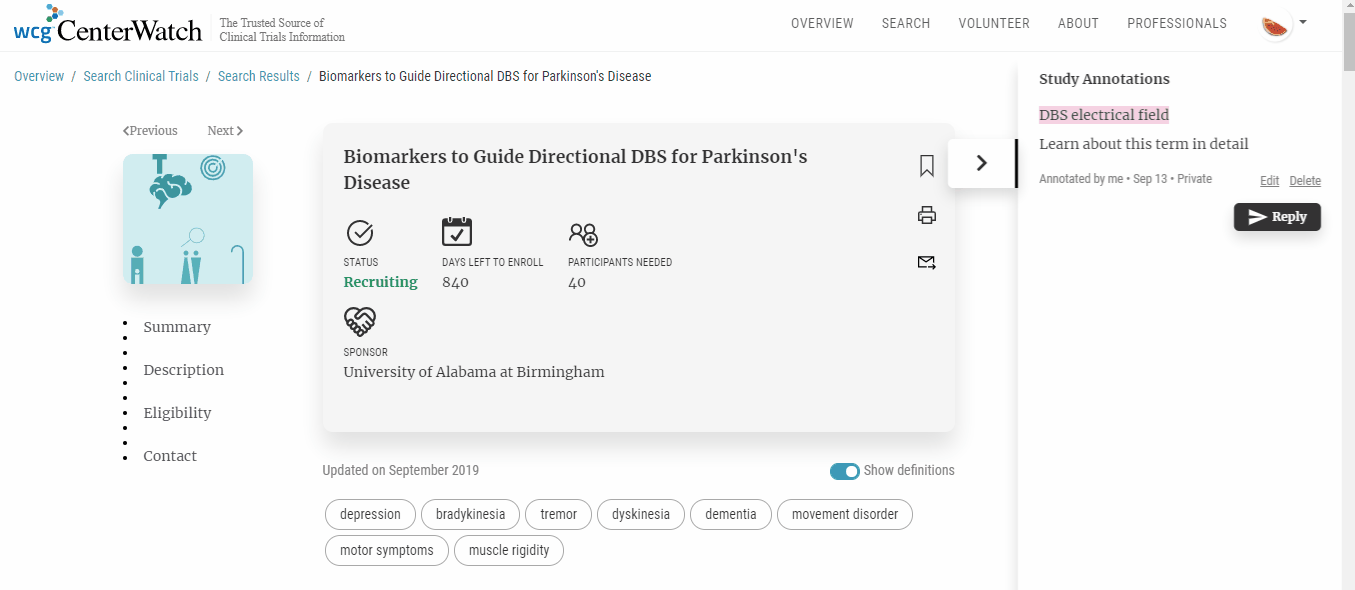1355x590 pixels.
Task: Click the email envelope share icon
Action: coord(926,263)
